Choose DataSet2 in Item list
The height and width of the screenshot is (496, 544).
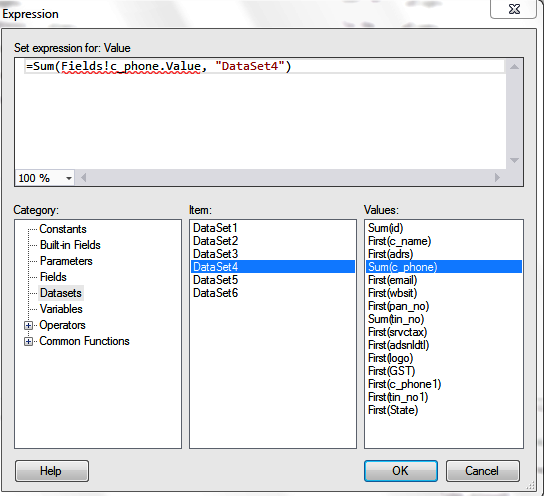273,241
